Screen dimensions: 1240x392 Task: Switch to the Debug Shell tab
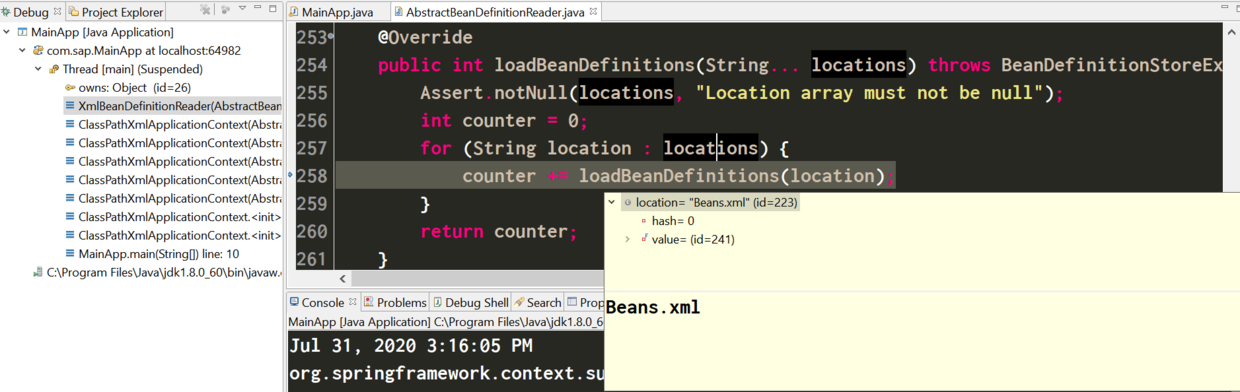click(470, 302)
